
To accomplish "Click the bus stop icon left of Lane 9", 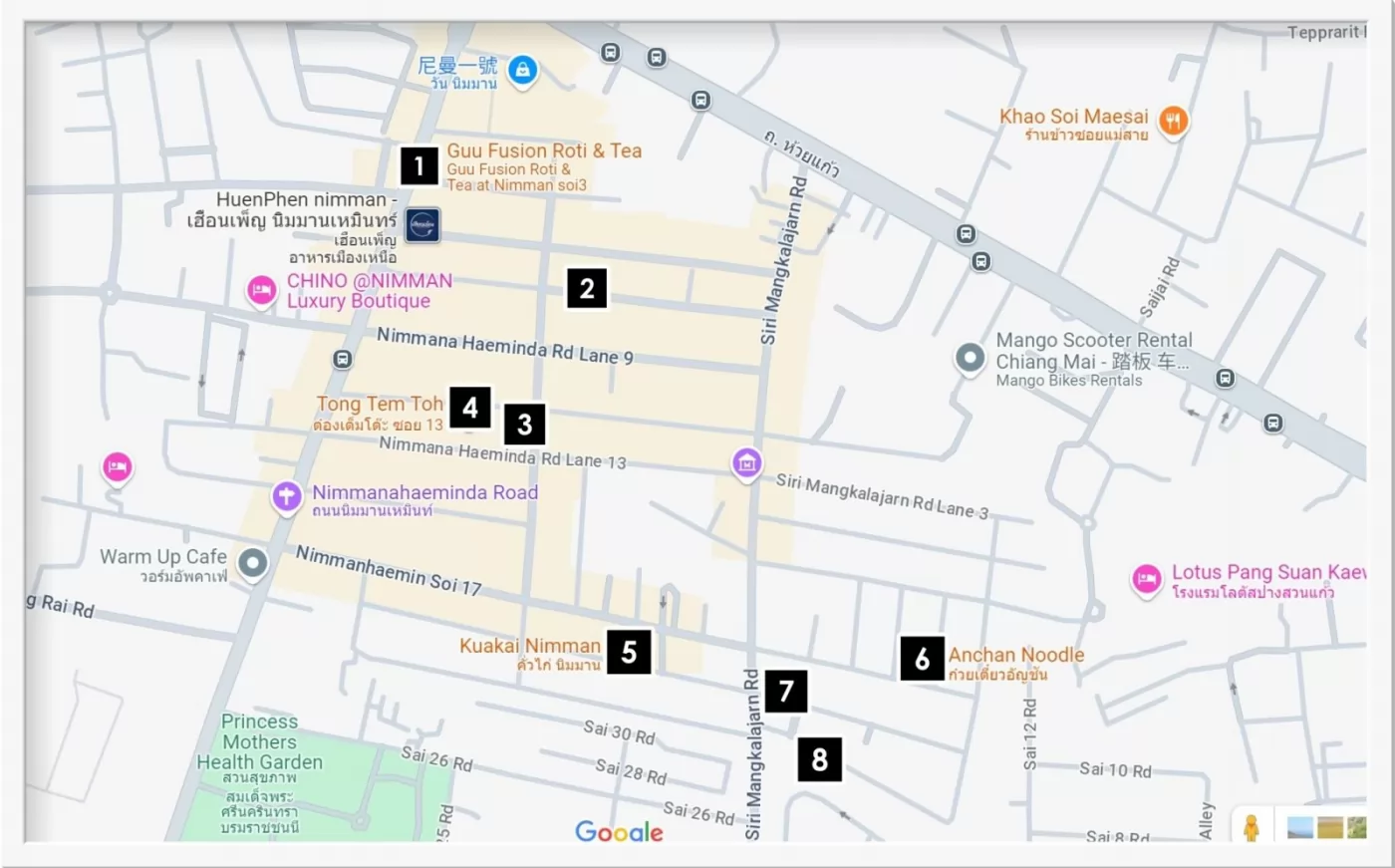I will point(343,359).
